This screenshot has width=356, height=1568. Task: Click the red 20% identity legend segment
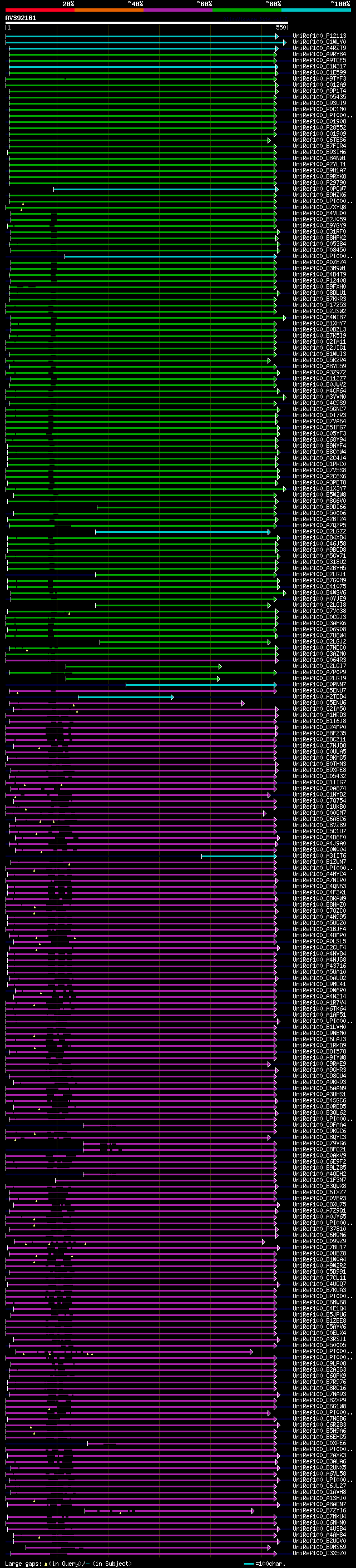[x=39, y=11]
